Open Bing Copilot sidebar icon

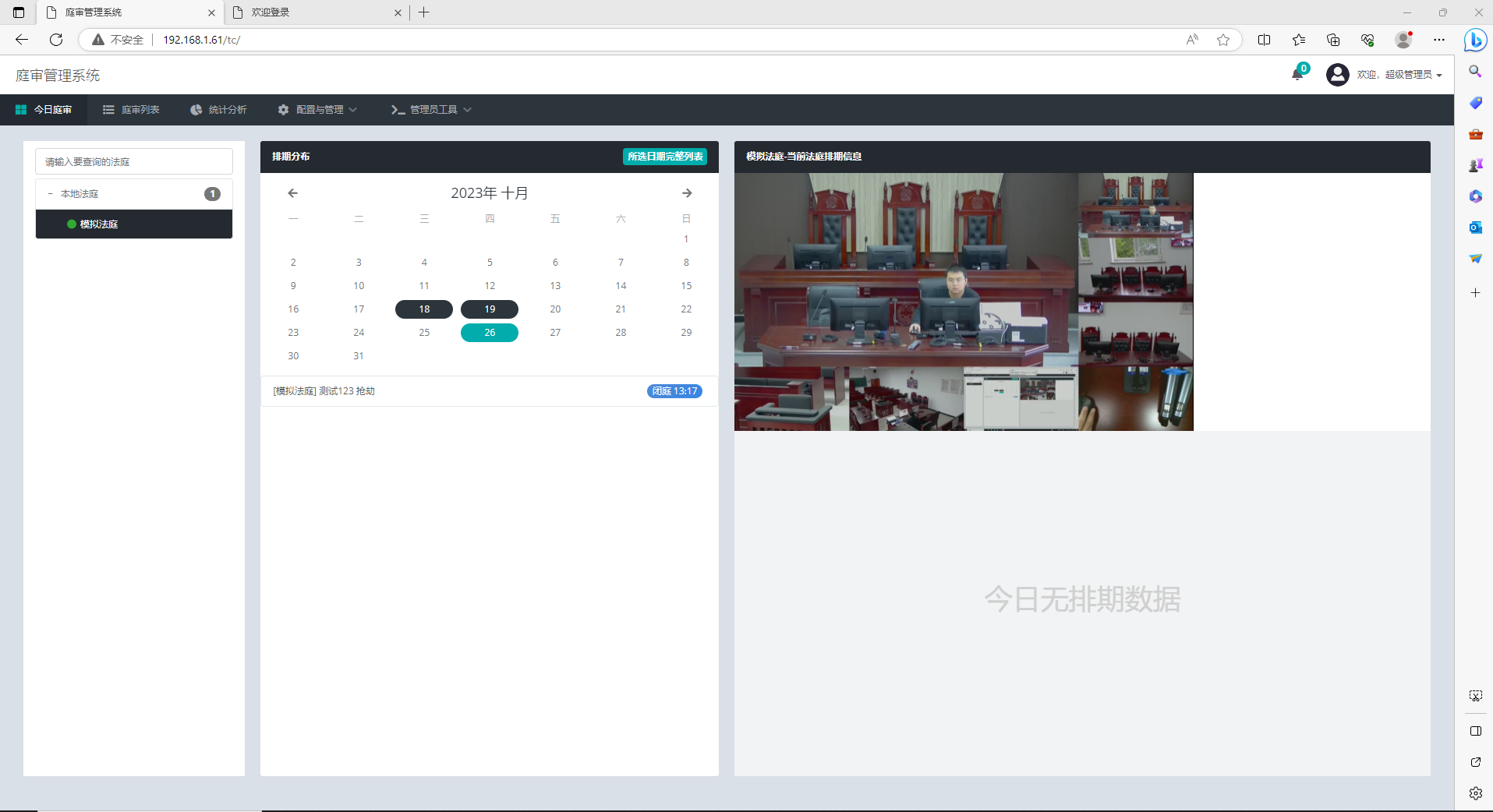pos(1475,40)
